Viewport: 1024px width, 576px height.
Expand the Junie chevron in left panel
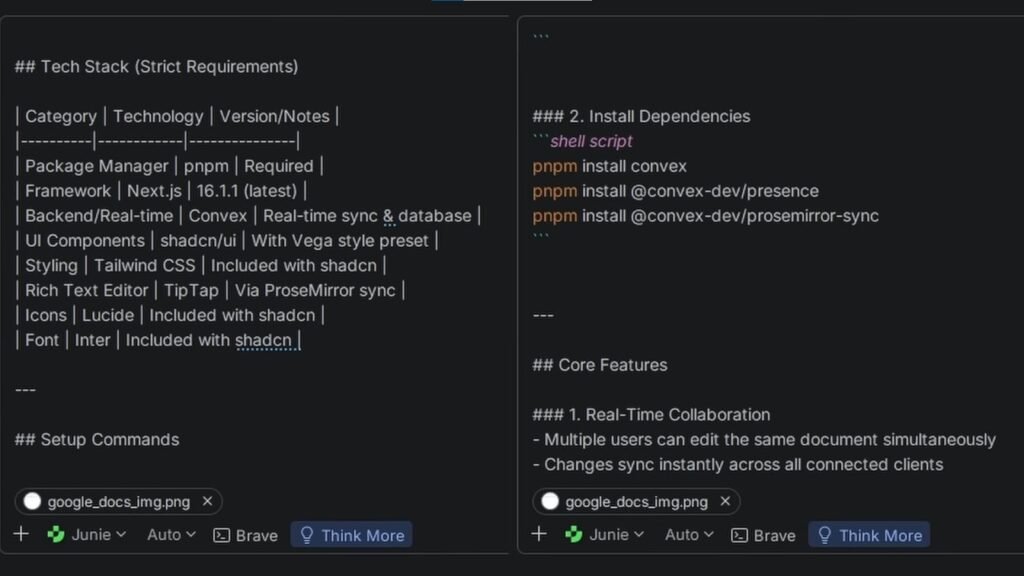coord(121,535)
